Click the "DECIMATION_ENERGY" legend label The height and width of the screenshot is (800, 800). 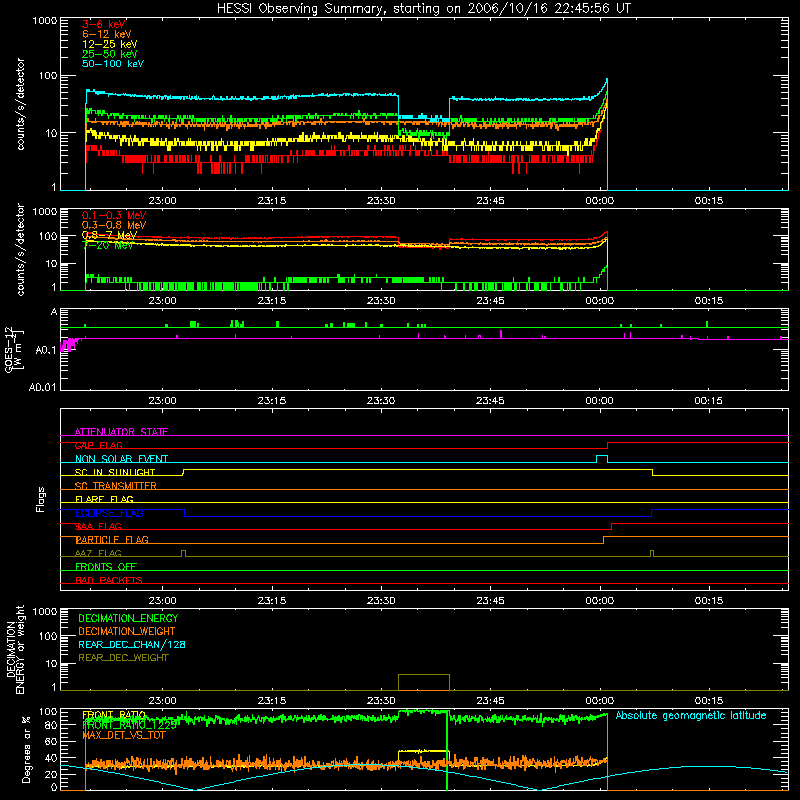point(128,618)
